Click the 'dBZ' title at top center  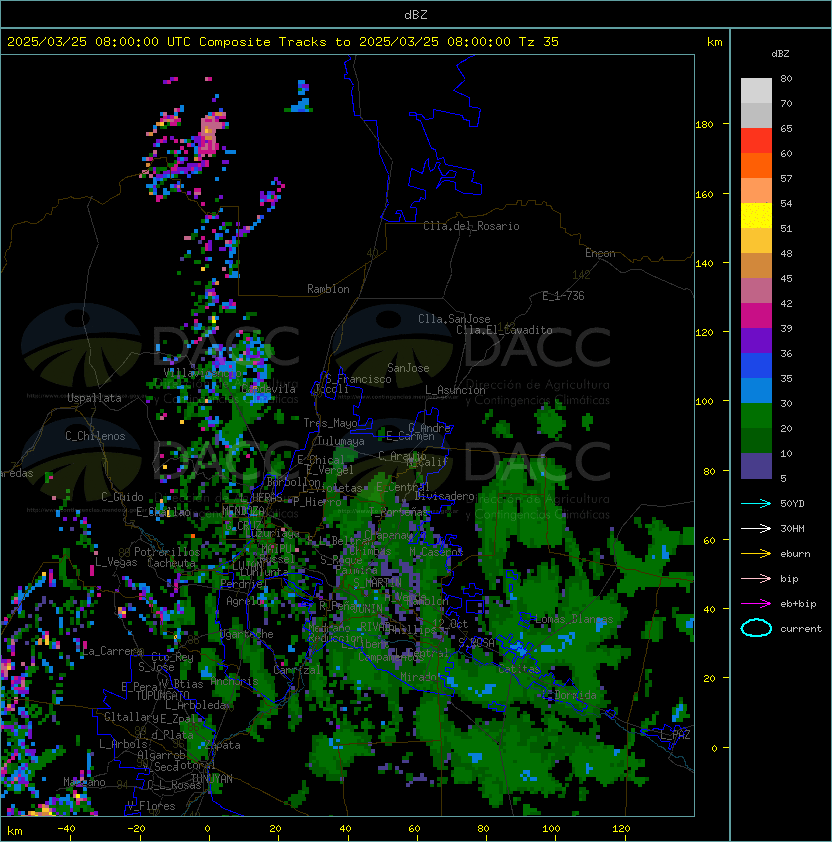click(416, 14)
